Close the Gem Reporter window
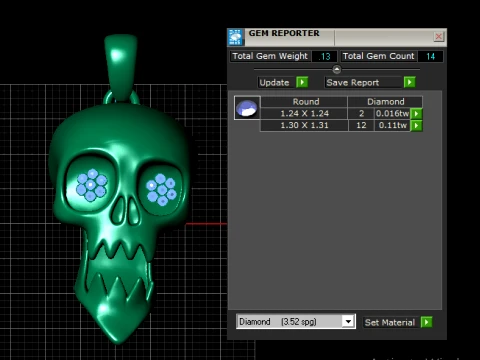This screenshot has height=360, width=480. pyautogui.click(x=439, y=36)
